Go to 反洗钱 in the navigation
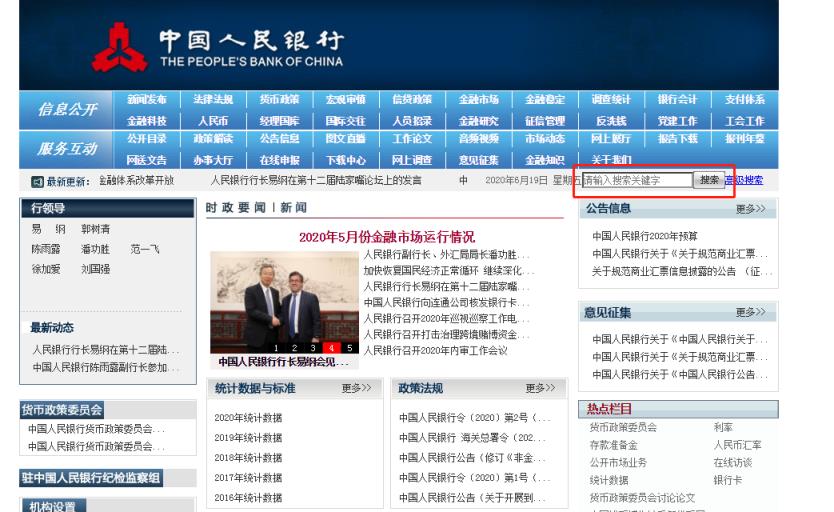 pyautogui.click(x=611, y=121)
